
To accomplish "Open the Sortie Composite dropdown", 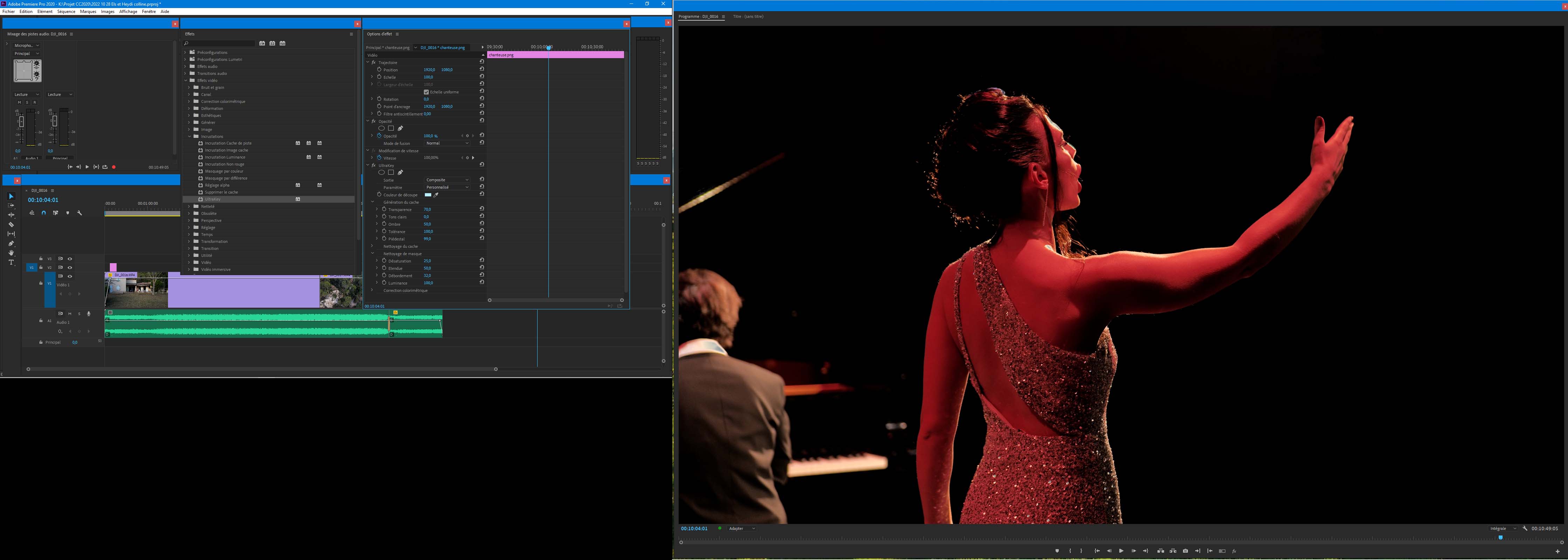I will point(447,180).
